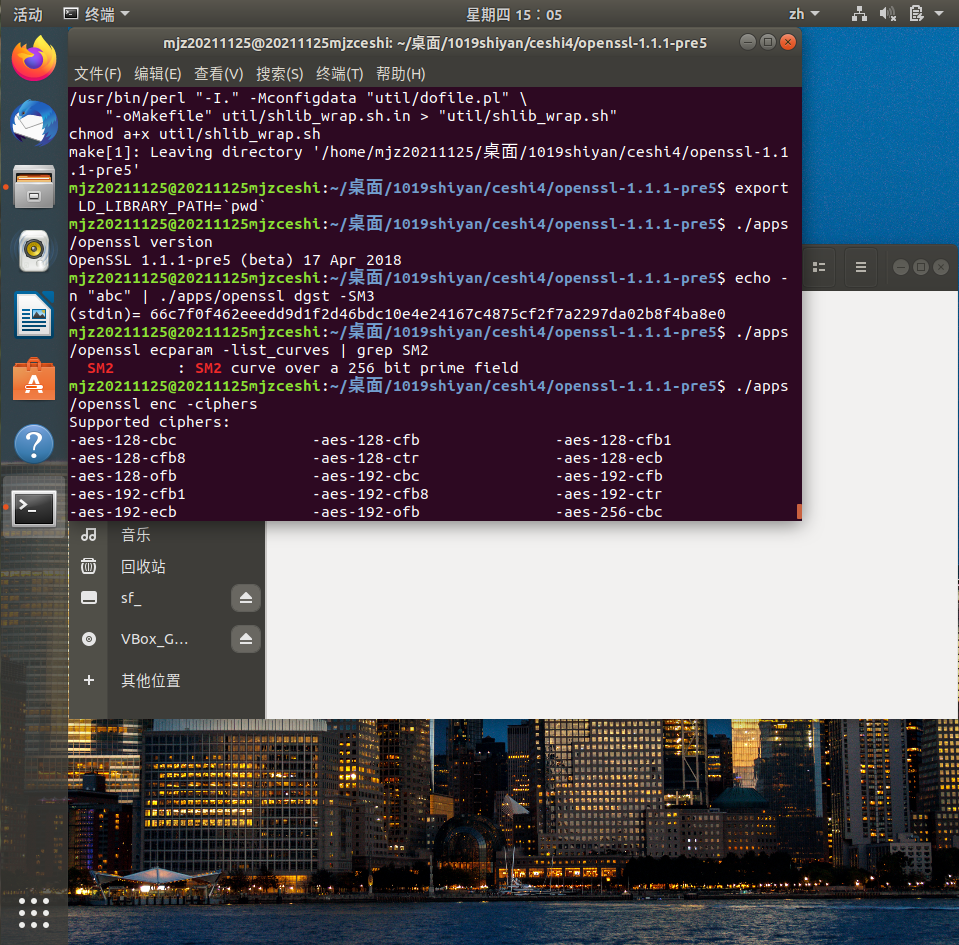Screen dimensions: 959x945
Task: Open the 帮助(H) menu in terminal
Action: point(401,74)
